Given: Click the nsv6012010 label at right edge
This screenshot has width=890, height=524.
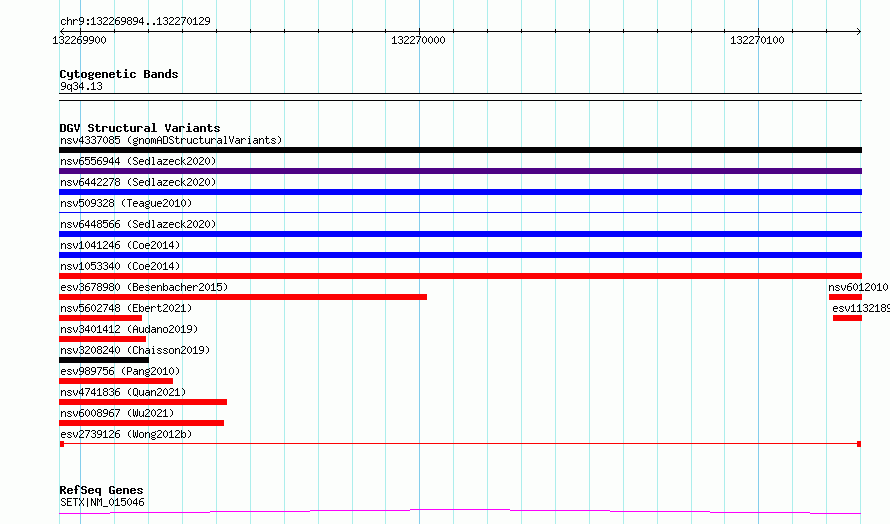Looking at the screenshot, I should (858, 287).
